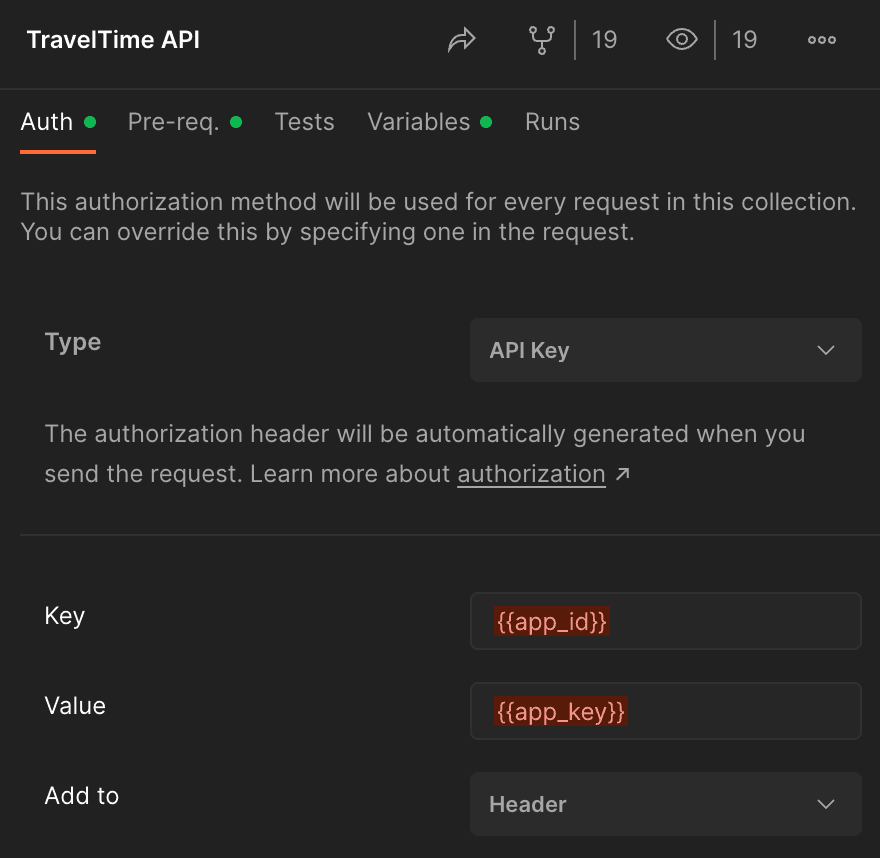Click the share icon next to TravelTime API
The image size is (880, 858).
pos(461,40)
